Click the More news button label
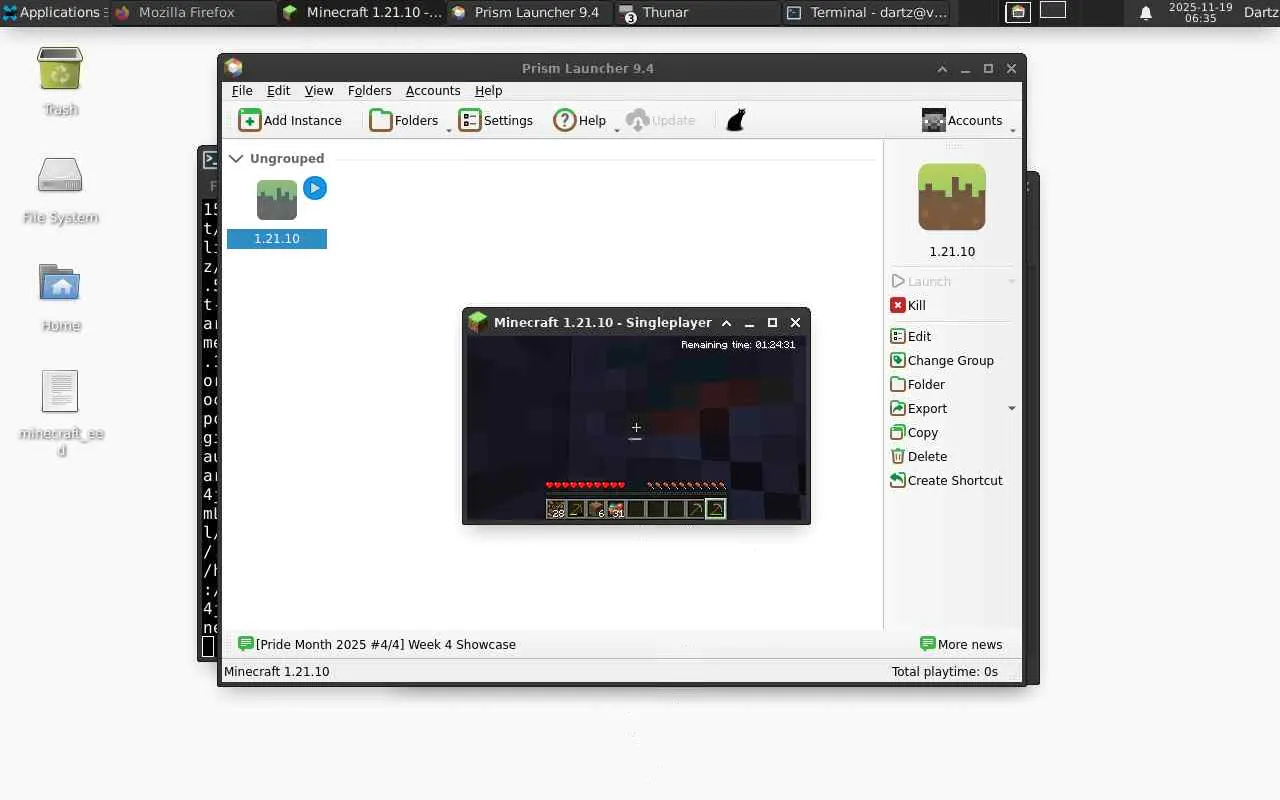This screenshot has width=1280, height=800. pos(970,644)
